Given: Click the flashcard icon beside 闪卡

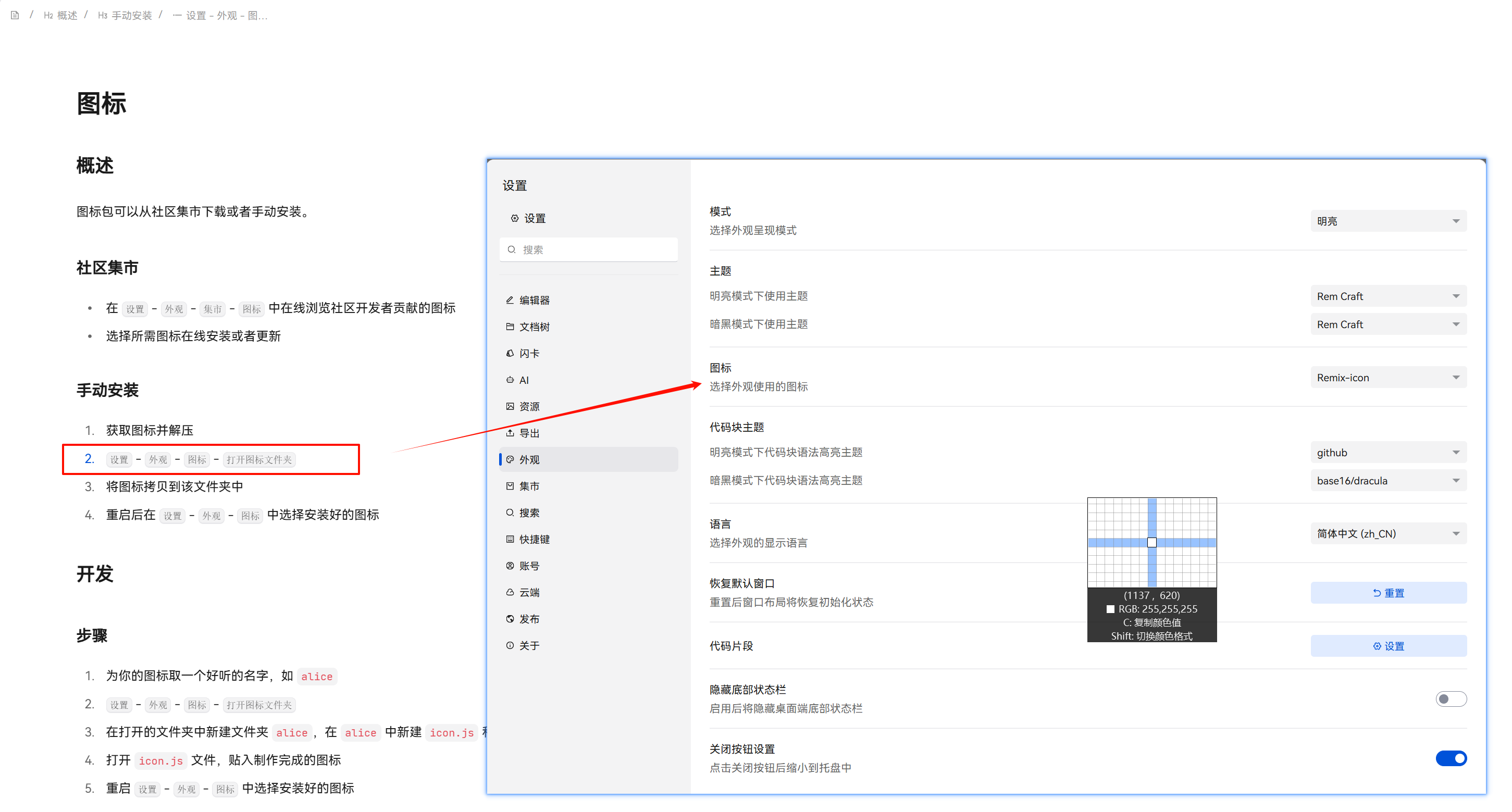Looking at the screenshot, I should pos(510,353).
